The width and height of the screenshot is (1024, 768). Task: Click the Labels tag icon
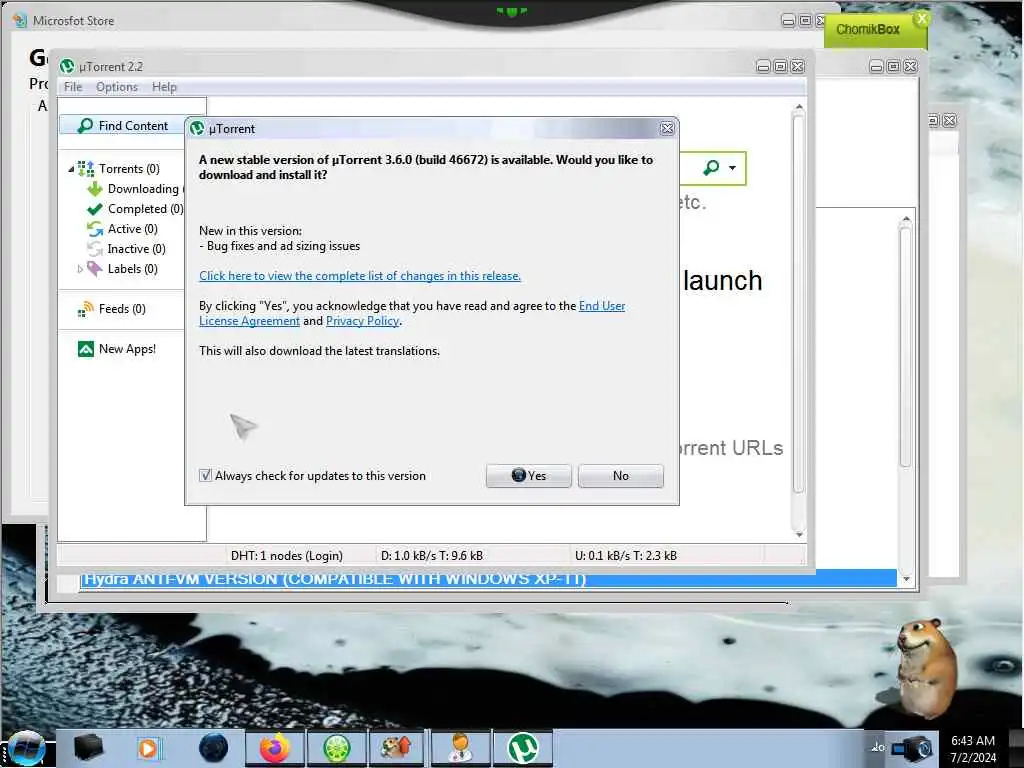click(95, 268)
